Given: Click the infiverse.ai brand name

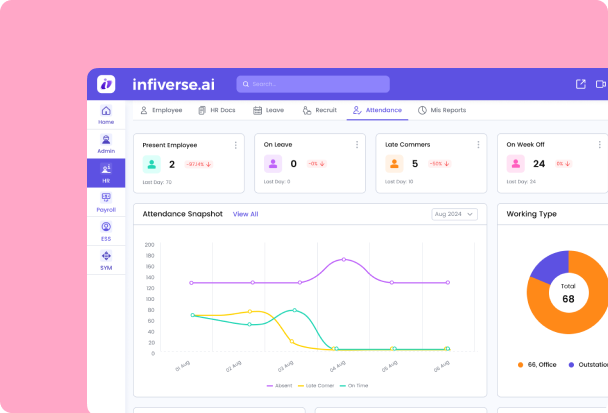Looking at the screenshot, I should coord(173,85).
